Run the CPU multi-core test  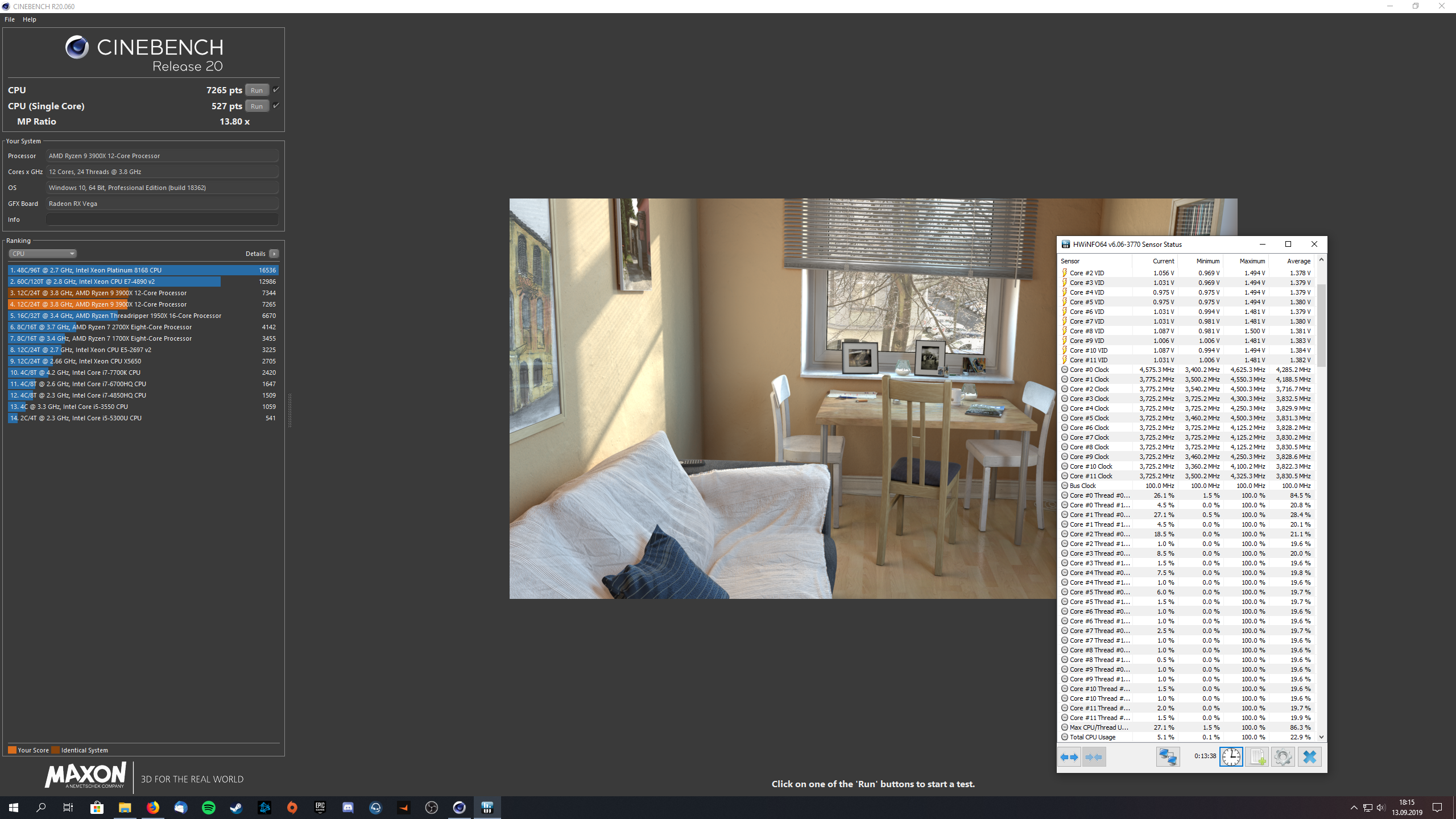point(257,90)
